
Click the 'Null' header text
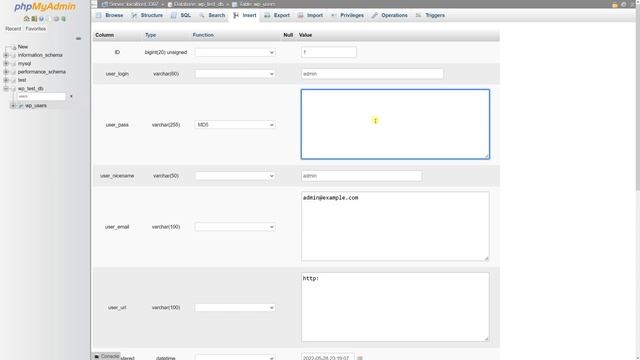pyautogui.click(x=288, y=35)
